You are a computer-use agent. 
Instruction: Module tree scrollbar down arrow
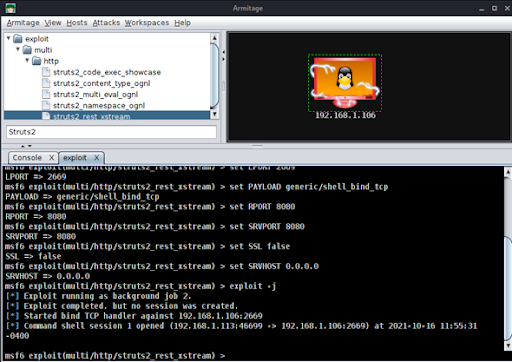[x=214, y=114]
